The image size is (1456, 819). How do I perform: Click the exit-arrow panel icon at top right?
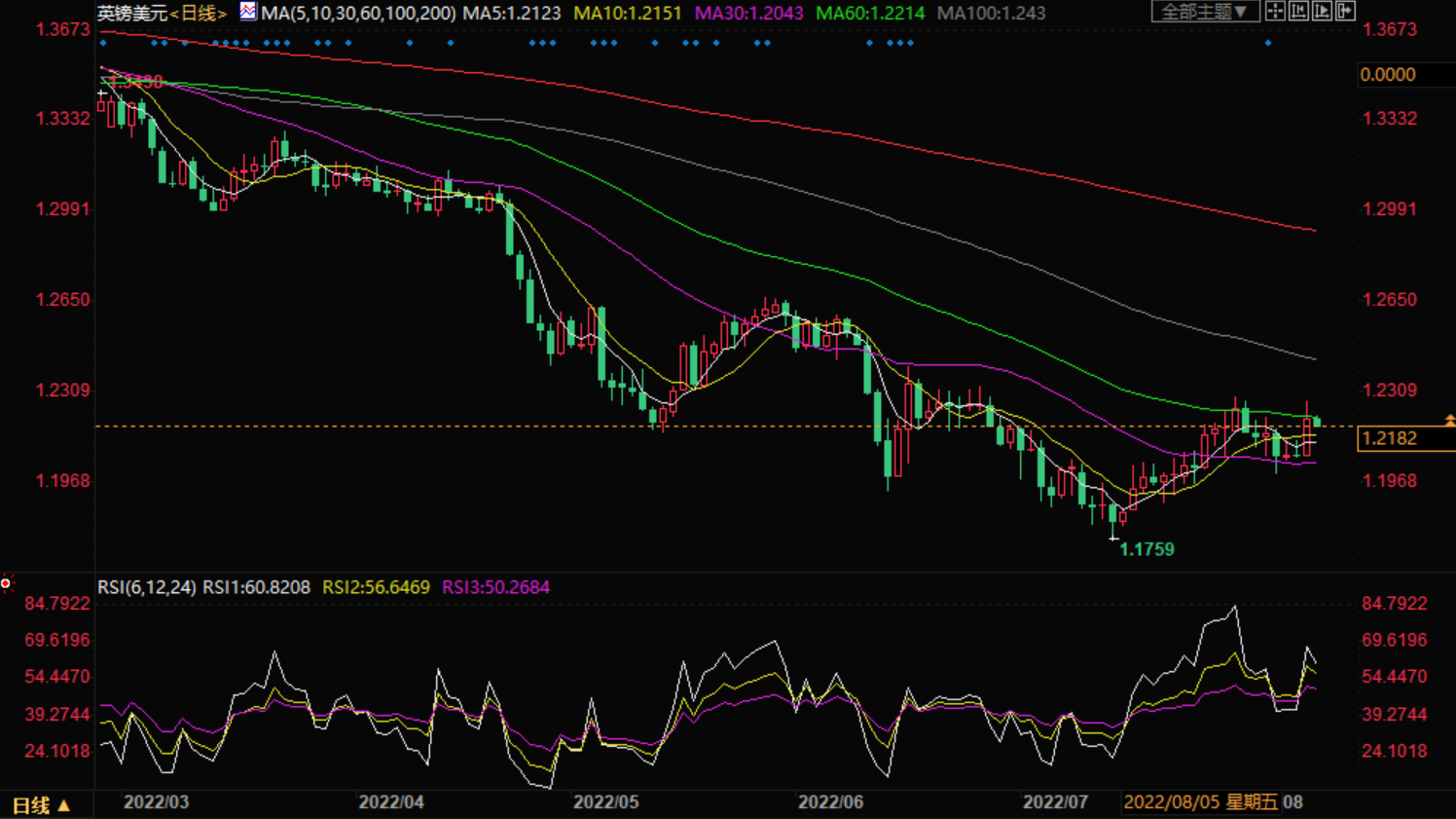pyautogui.click(x=1345, y=12)
